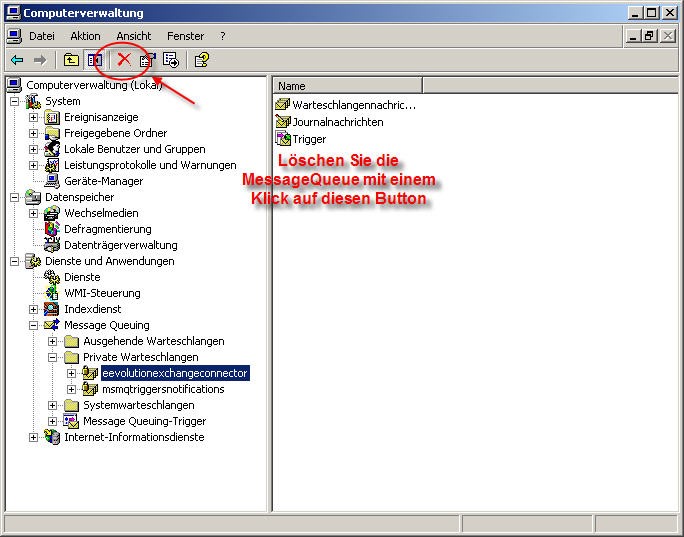Click the Help toolbar icon
This screenshot has height=537, width=684.
(x=202, y=60)
